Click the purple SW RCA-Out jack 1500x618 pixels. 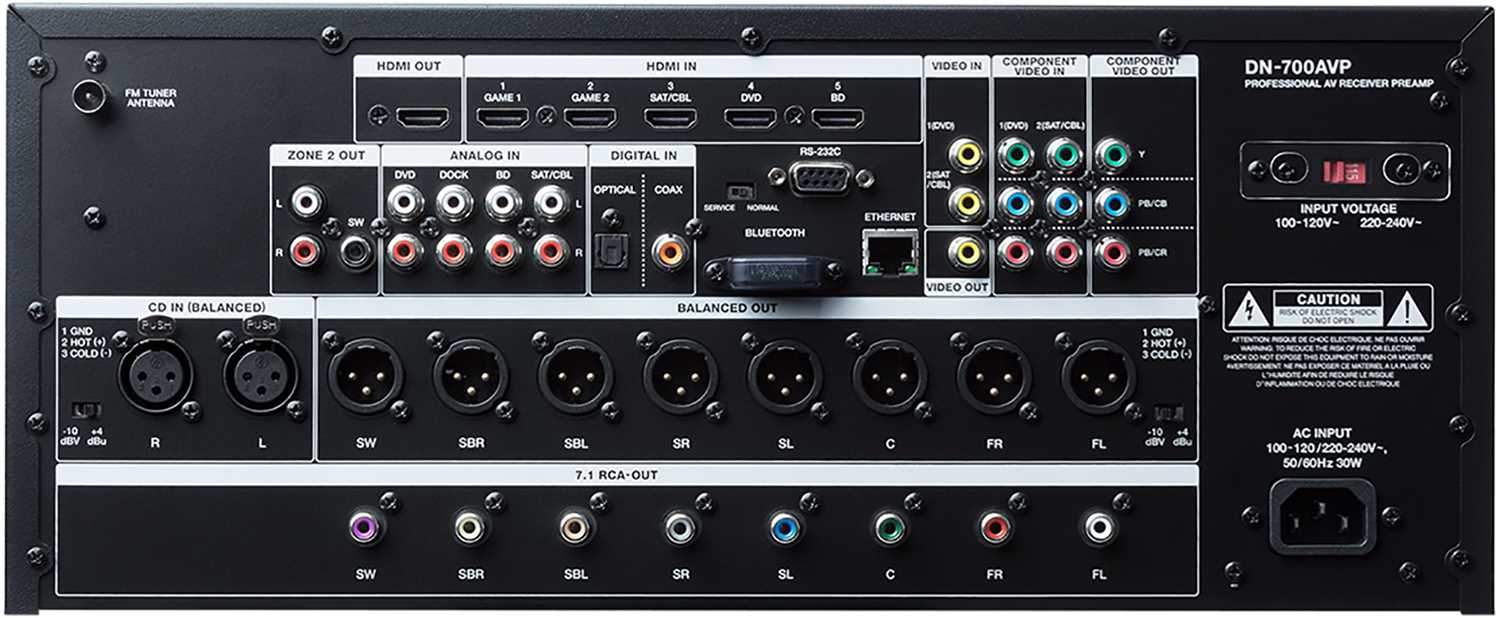[366, 528]
